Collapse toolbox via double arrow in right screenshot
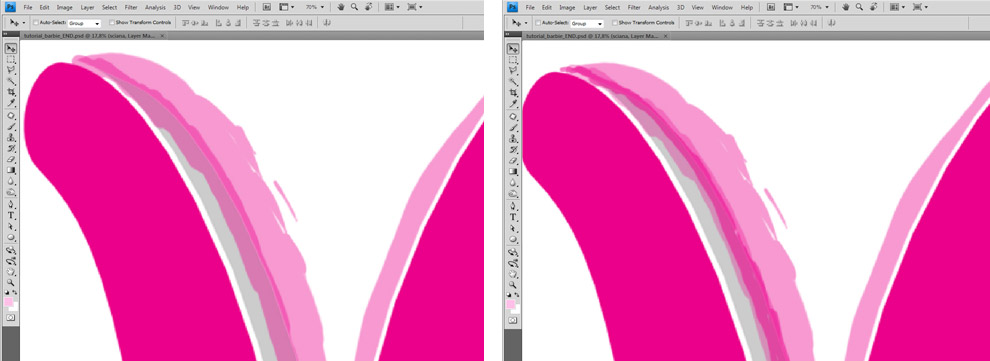 coord(508,34)
